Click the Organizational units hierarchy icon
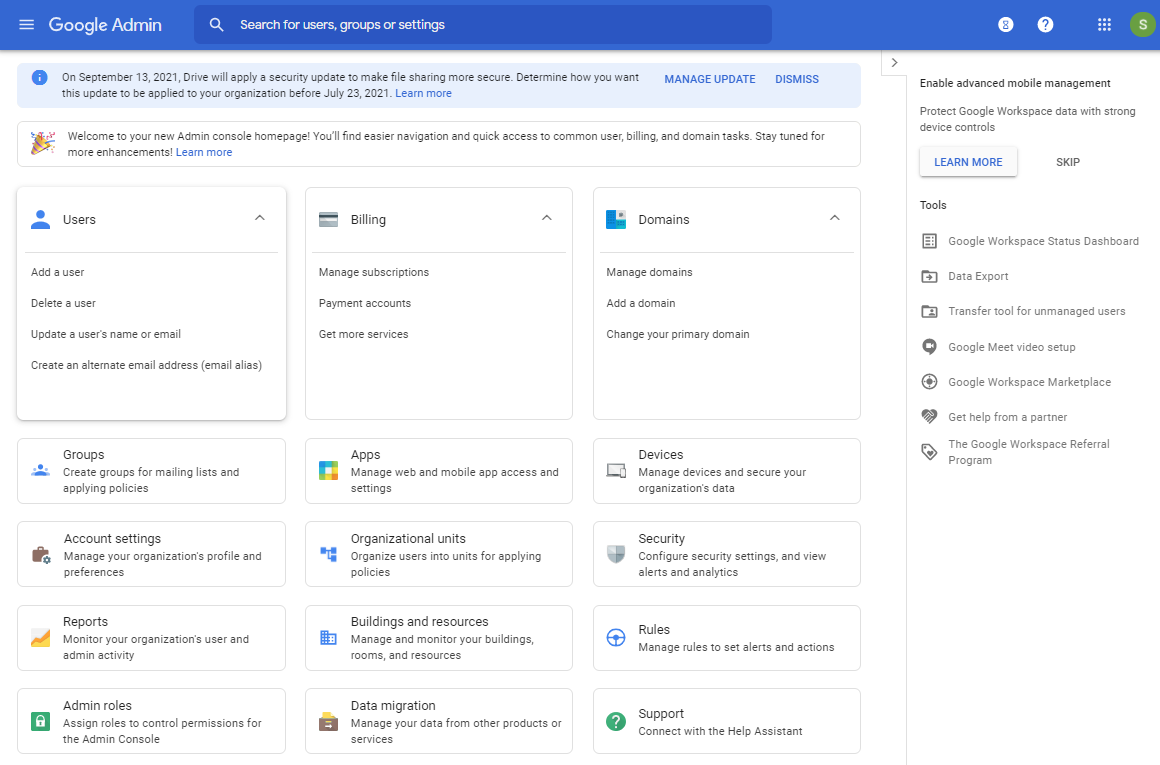1160x765 pixels. pos(328,554)
